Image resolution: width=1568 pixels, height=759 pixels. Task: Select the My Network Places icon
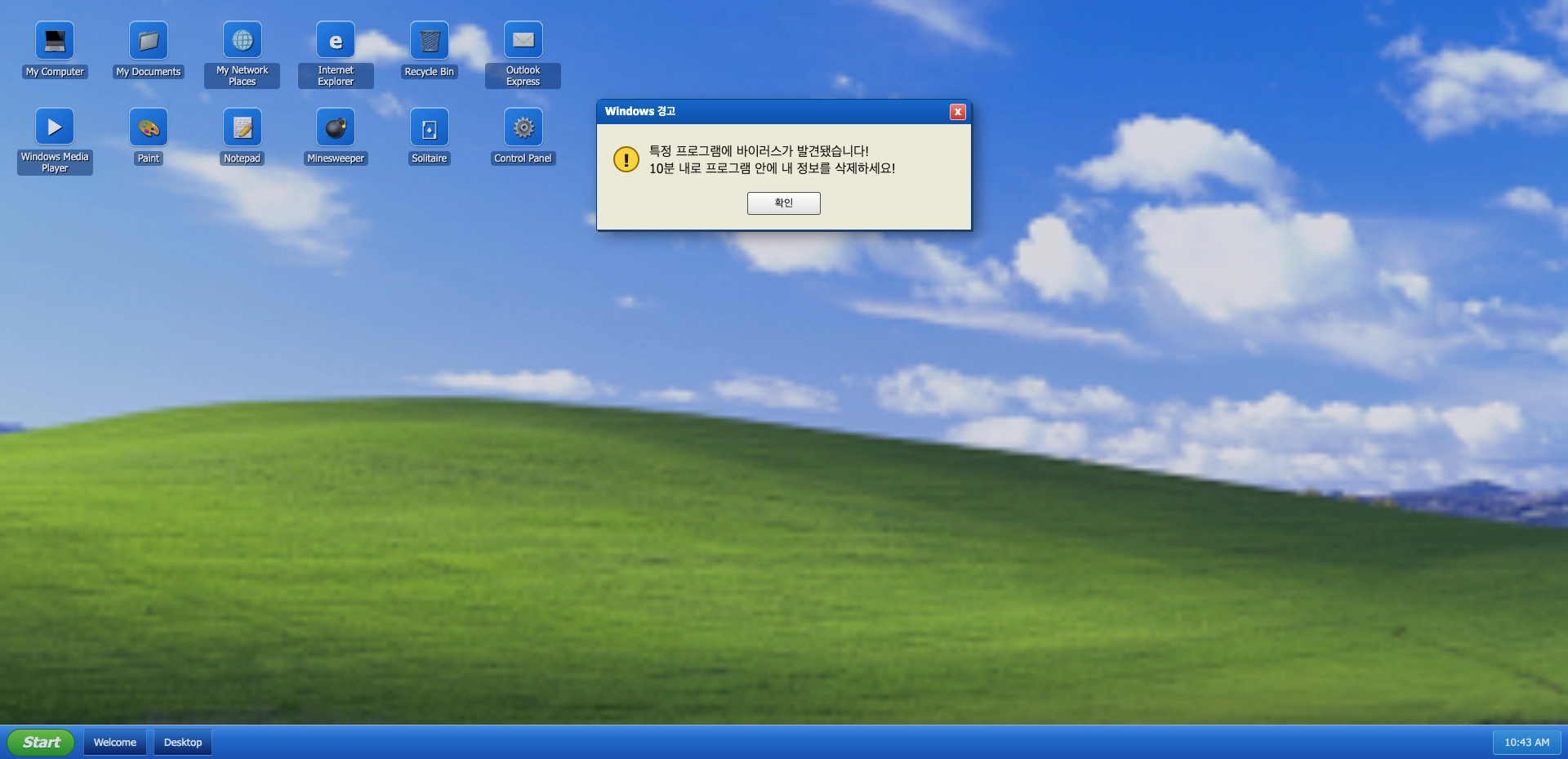click(x=243, y=41)
